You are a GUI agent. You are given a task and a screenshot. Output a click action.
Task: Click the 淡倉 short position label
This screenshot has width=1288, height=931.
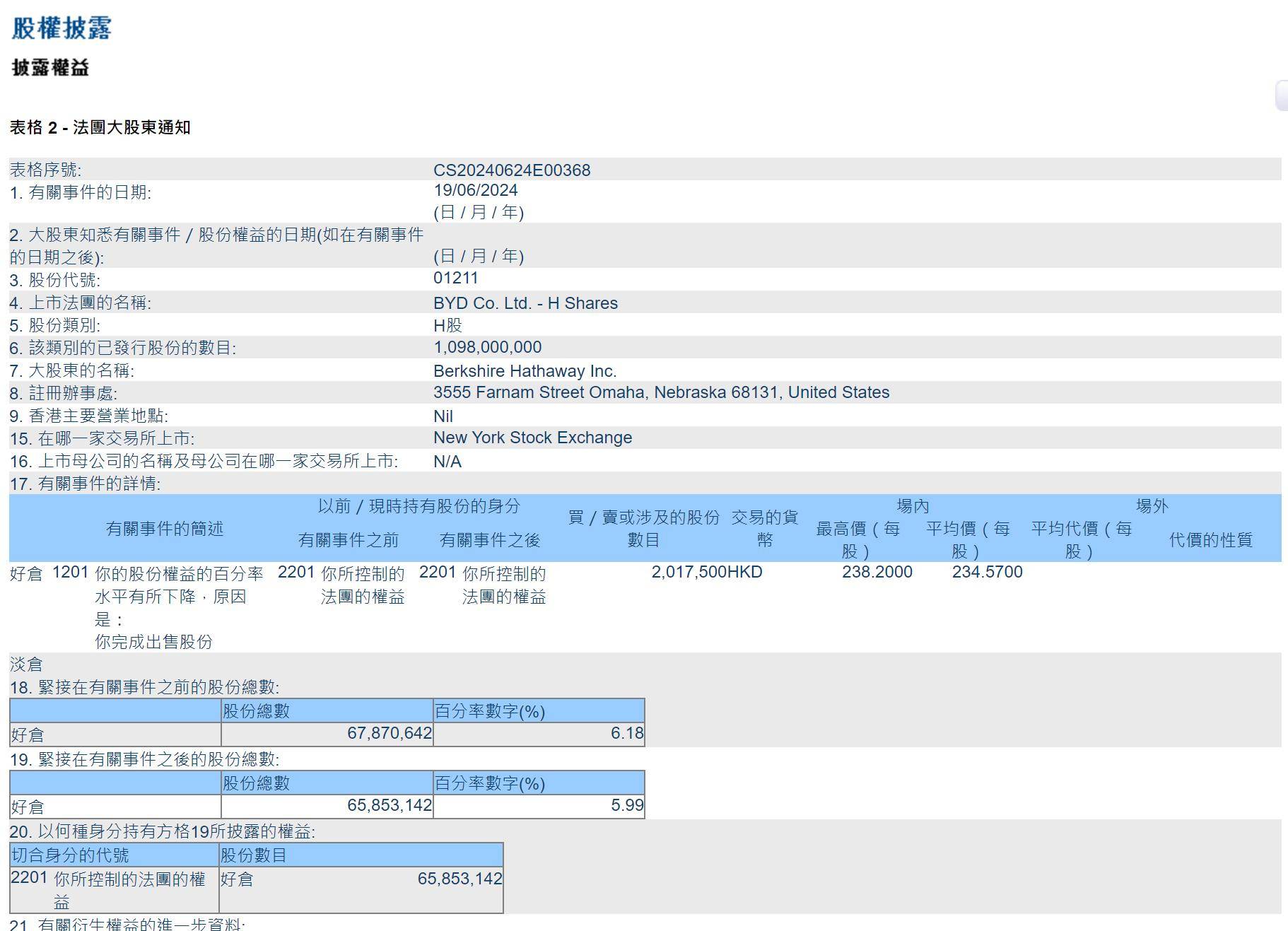click(26, 664)
